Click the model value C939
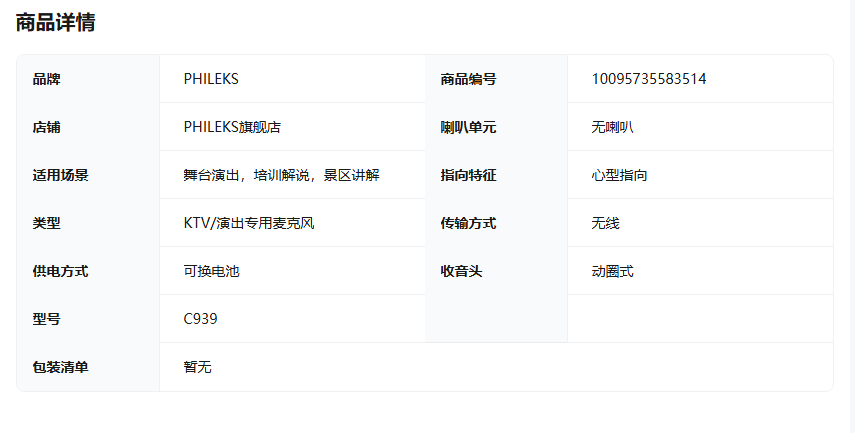The height and width of the screenshot is (433, 855). [x=200, y=319]
